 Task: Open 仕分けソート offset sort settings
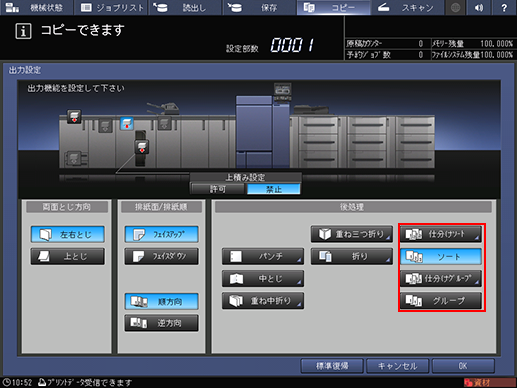click(441, 234)
